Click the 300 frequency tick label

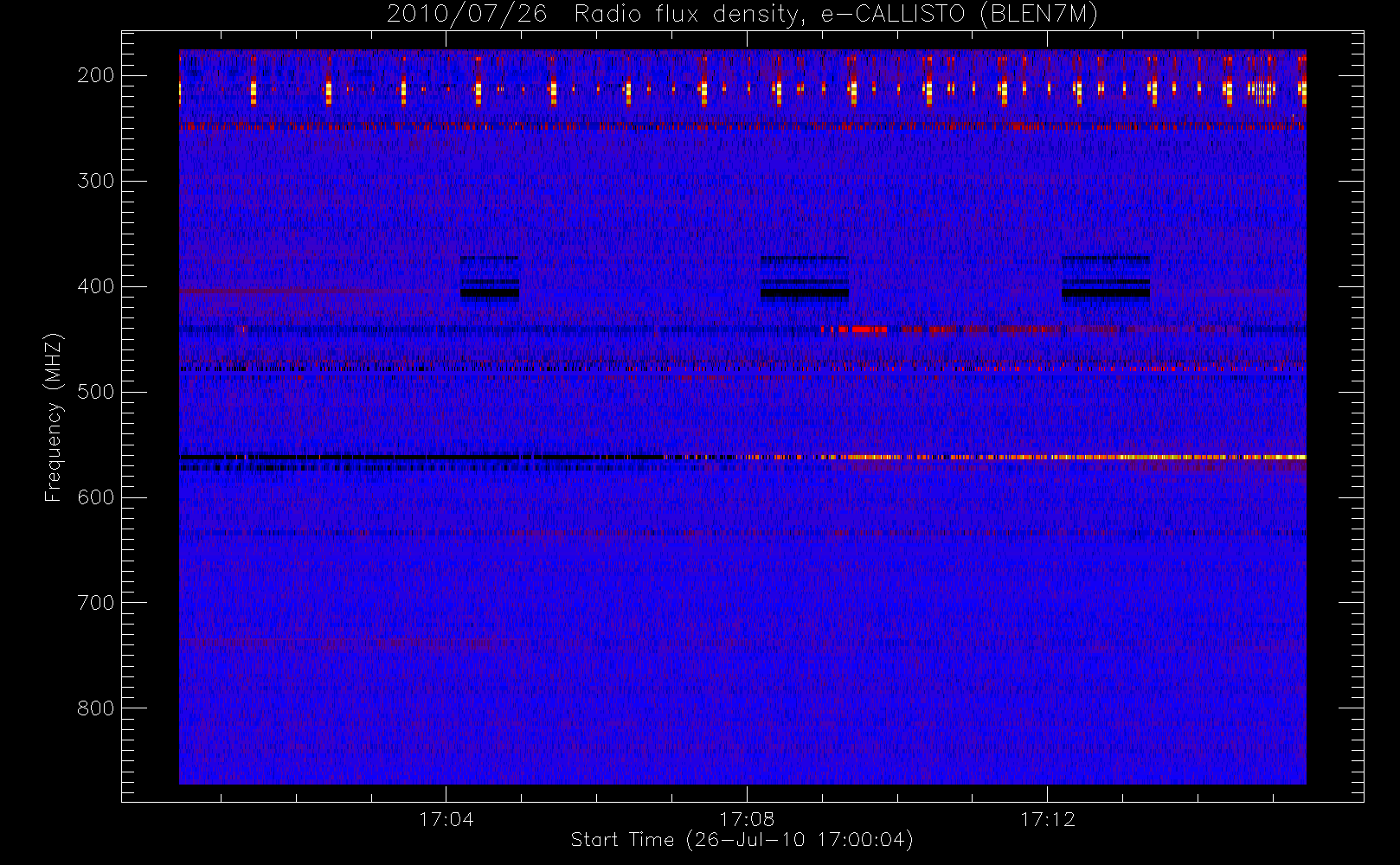[x=96, y=181]
